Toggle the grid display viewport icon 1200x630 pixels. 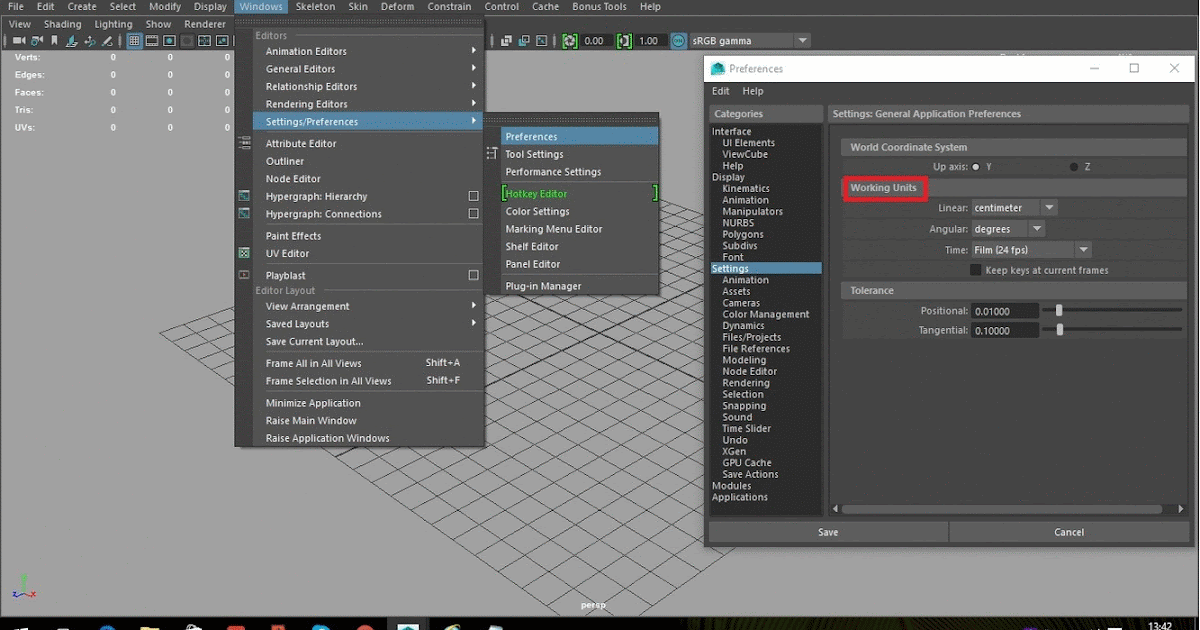click(135, 40)
